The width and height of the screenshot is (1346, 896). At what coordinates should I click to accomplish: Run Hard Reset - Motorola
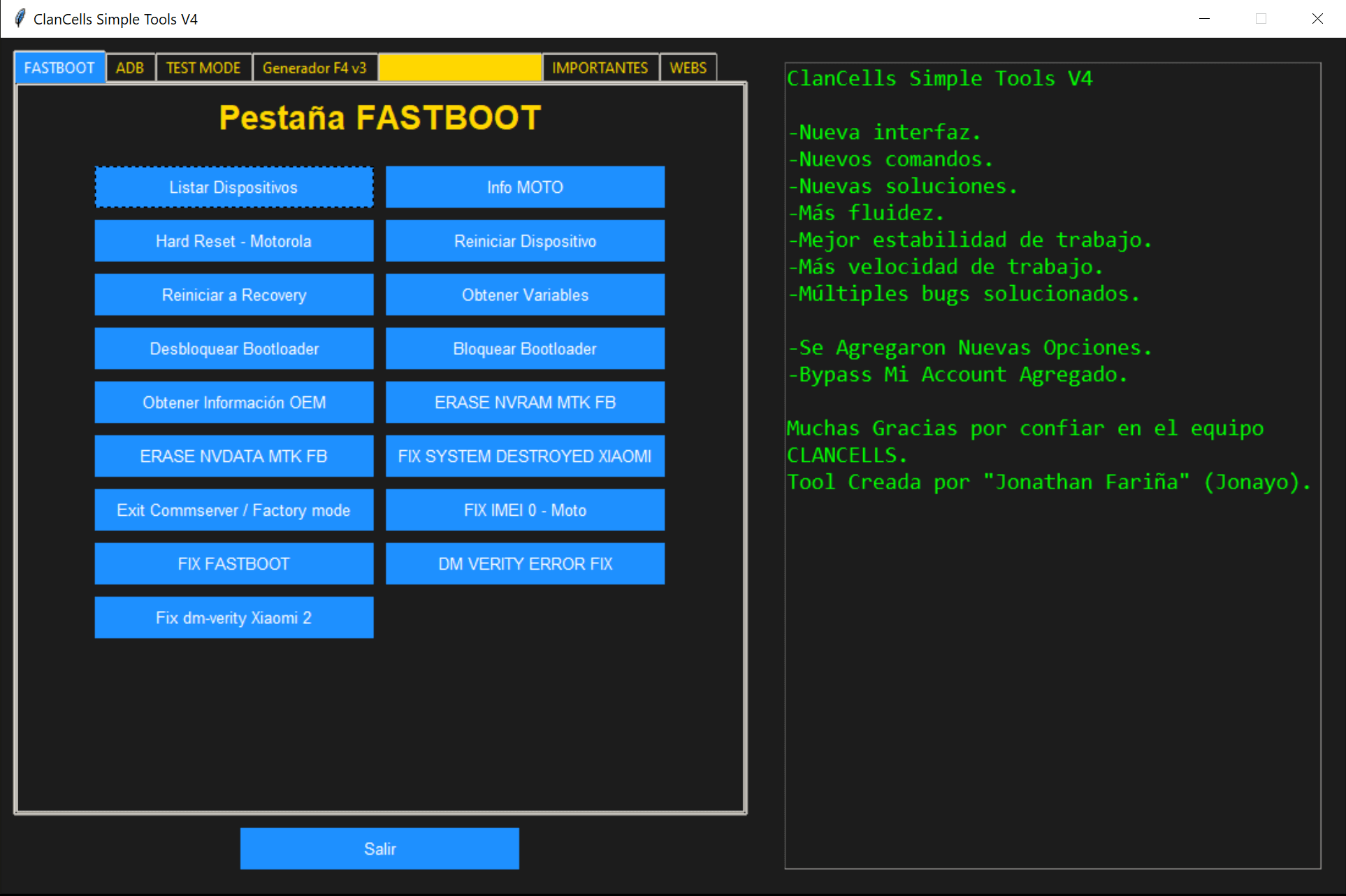[x=233, y=241]
